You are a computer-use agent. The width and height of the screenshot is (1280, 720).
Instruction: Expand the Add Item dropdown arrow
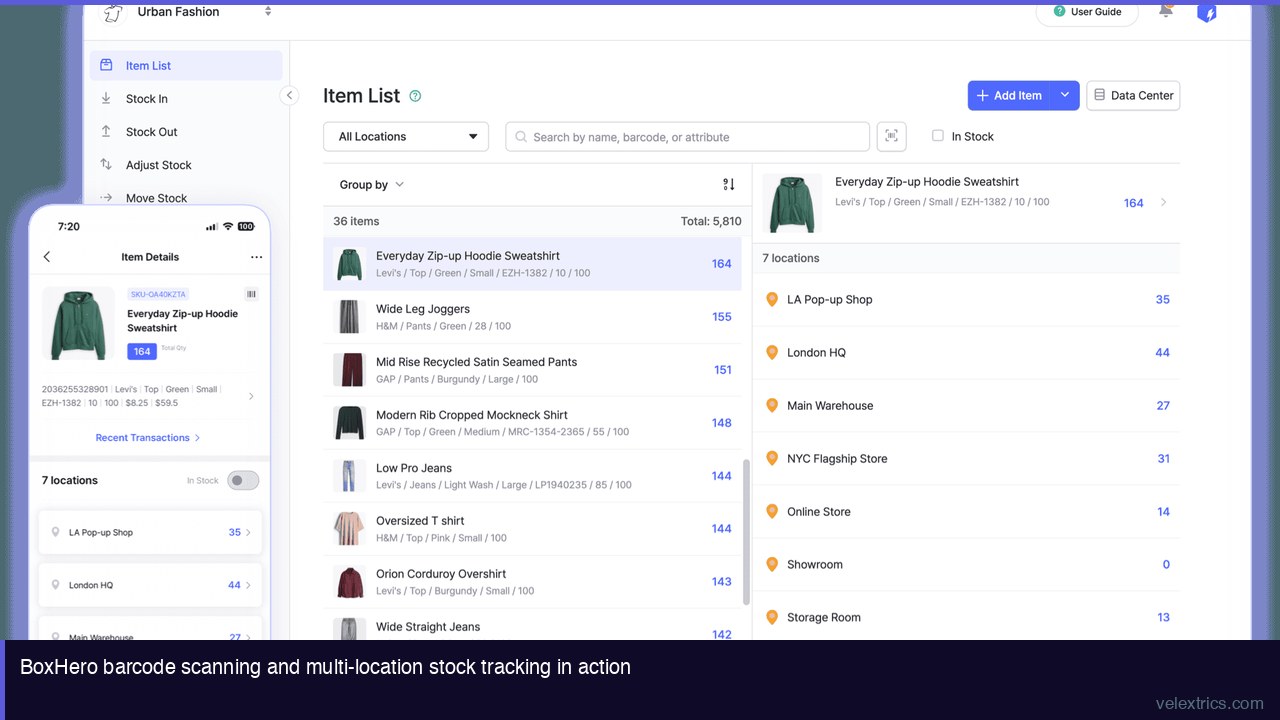click(1065, 95)
